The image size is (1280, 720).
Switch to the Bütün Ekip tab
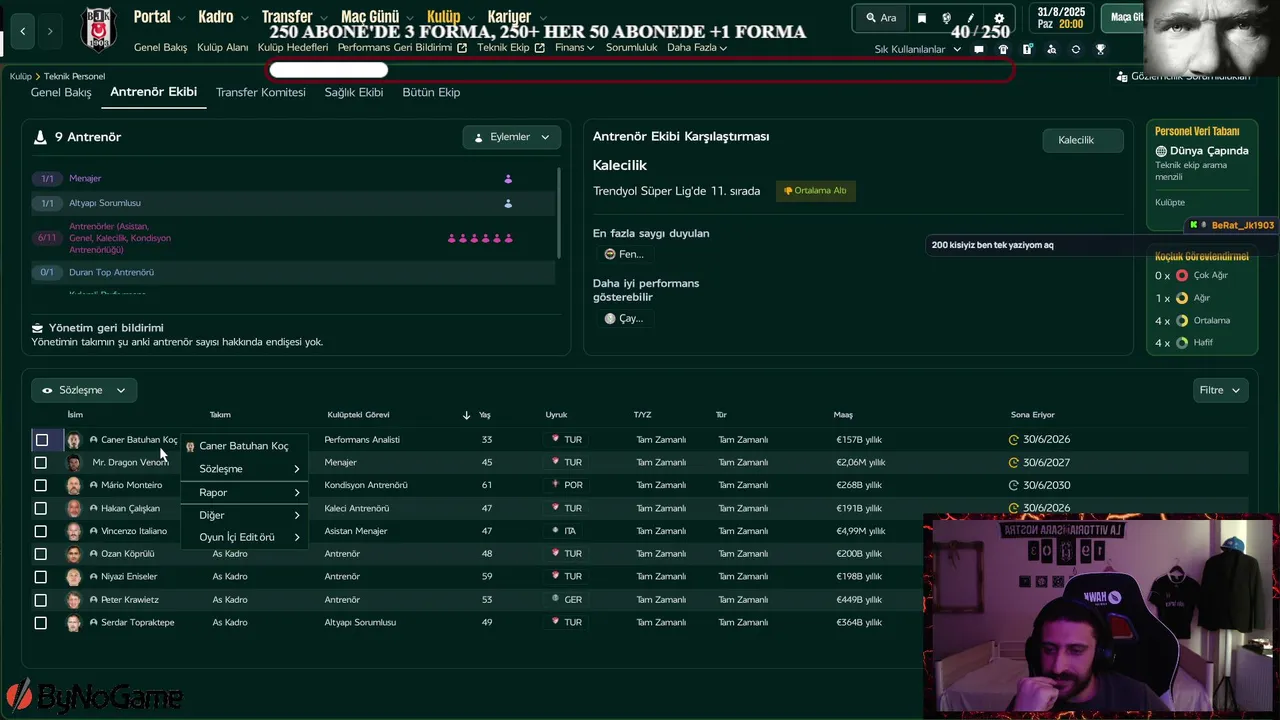click(431, 92)
